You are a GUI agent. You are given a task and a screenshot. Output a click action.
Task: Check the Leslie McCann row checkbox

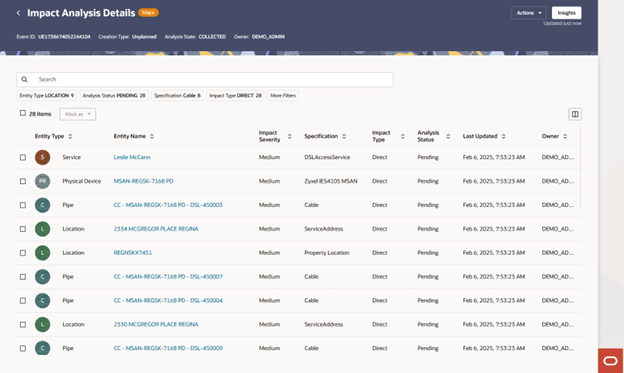tap(23, 157)
